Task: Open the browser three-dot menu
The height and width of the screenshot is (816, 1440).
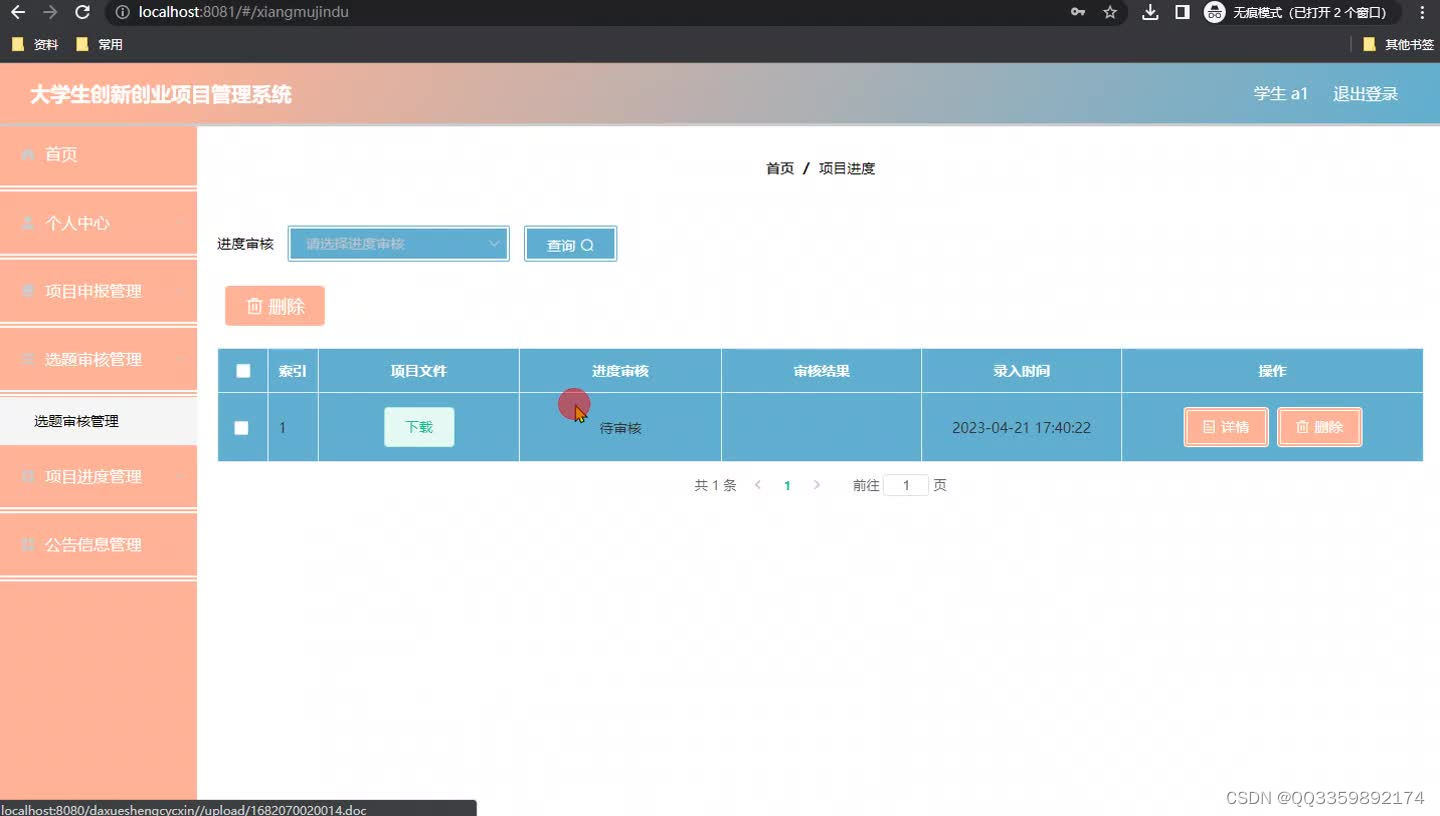Action: point(1422,12)
